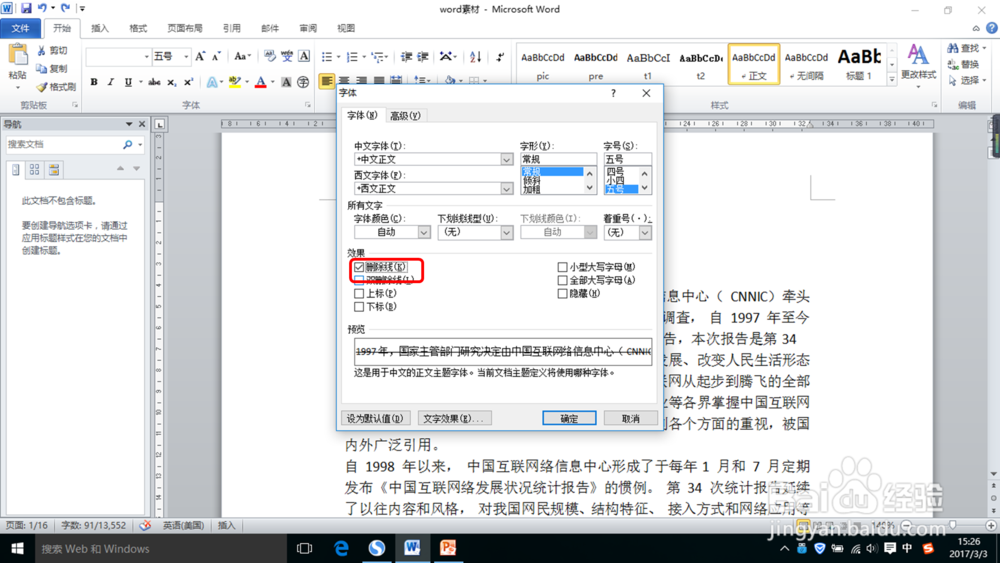Open the 审阅 Review ribbon tab
Screen dimensions: 1000x563
point(308,28)
